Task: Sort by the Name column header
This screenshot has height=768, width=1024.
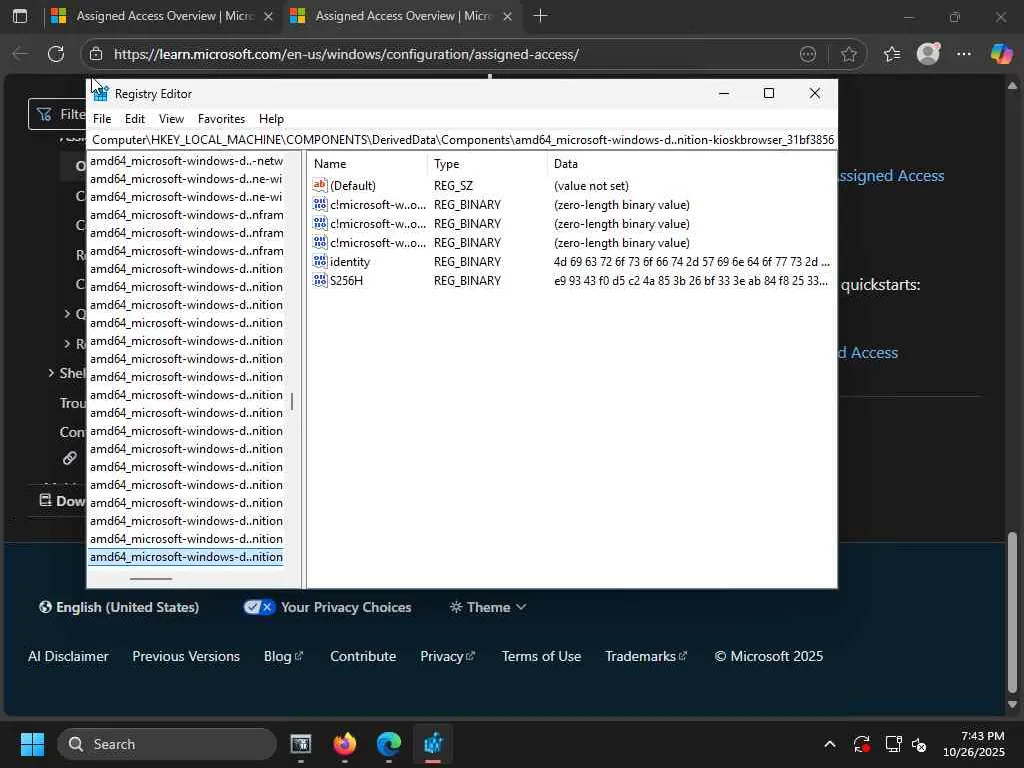Action: (367, 163)
